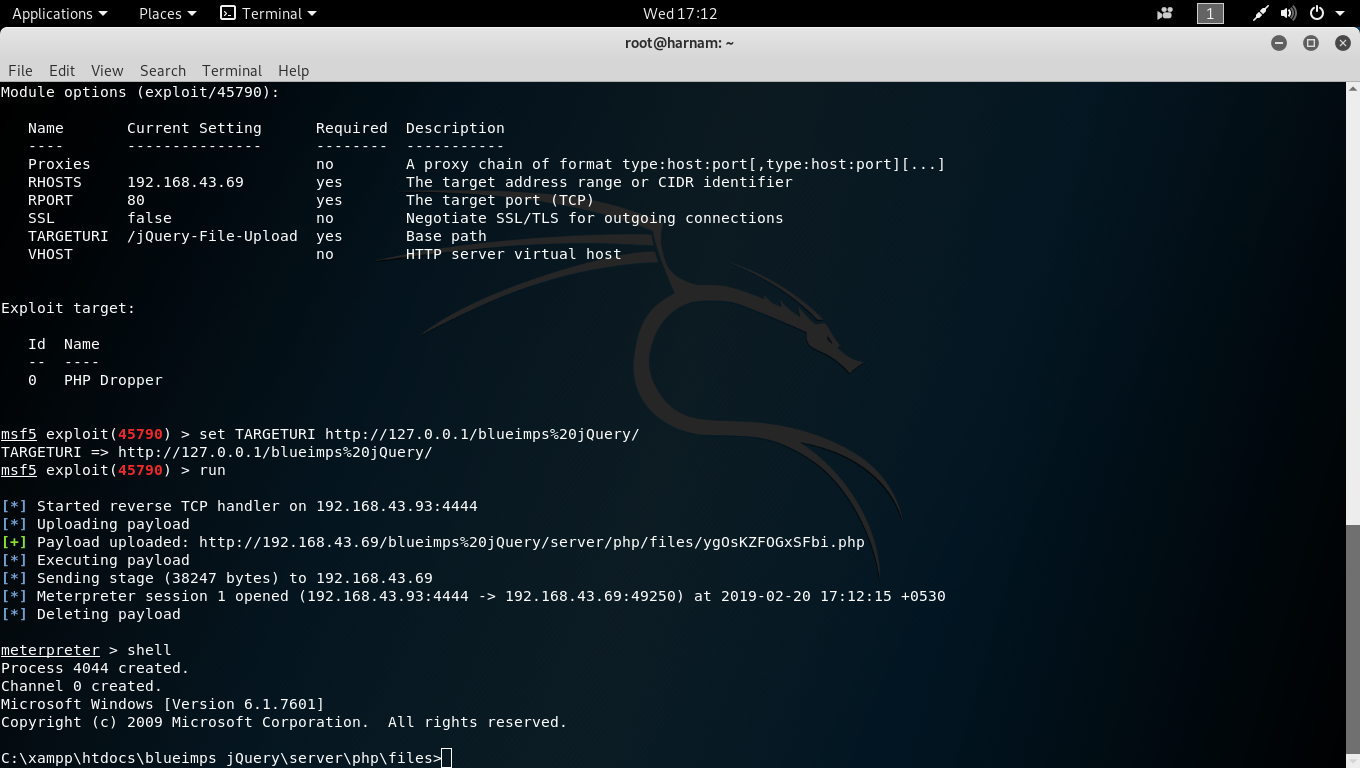The height and width of the screenshot is (768, 1360).
Task: Click the 'Module options (exploit/45790):' heading
Action: 140,92
